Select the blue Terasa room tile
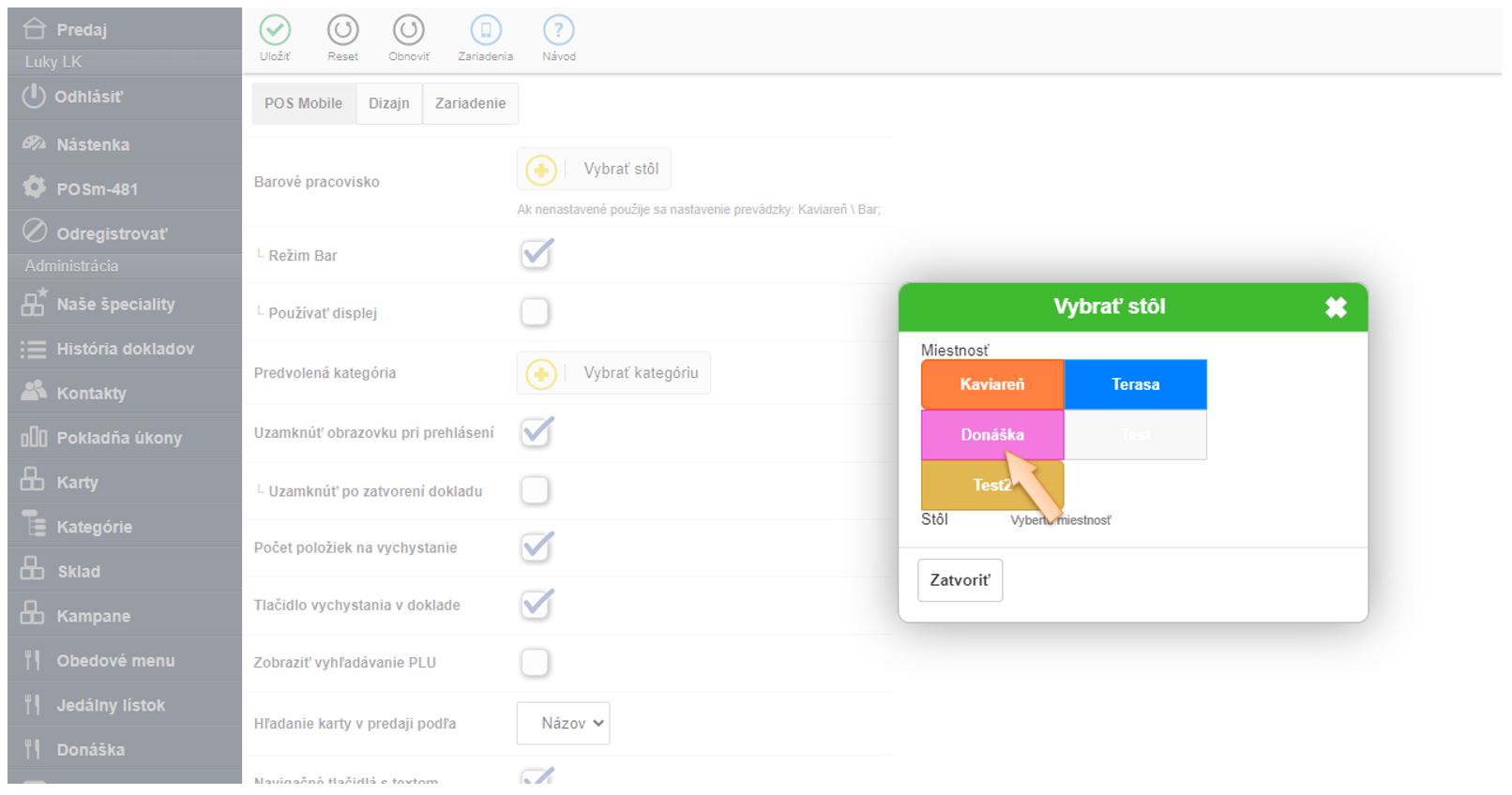Image resolution: width=1512 pixels, height=795 pixels. pyautogui.click(x=1135, y=384)
